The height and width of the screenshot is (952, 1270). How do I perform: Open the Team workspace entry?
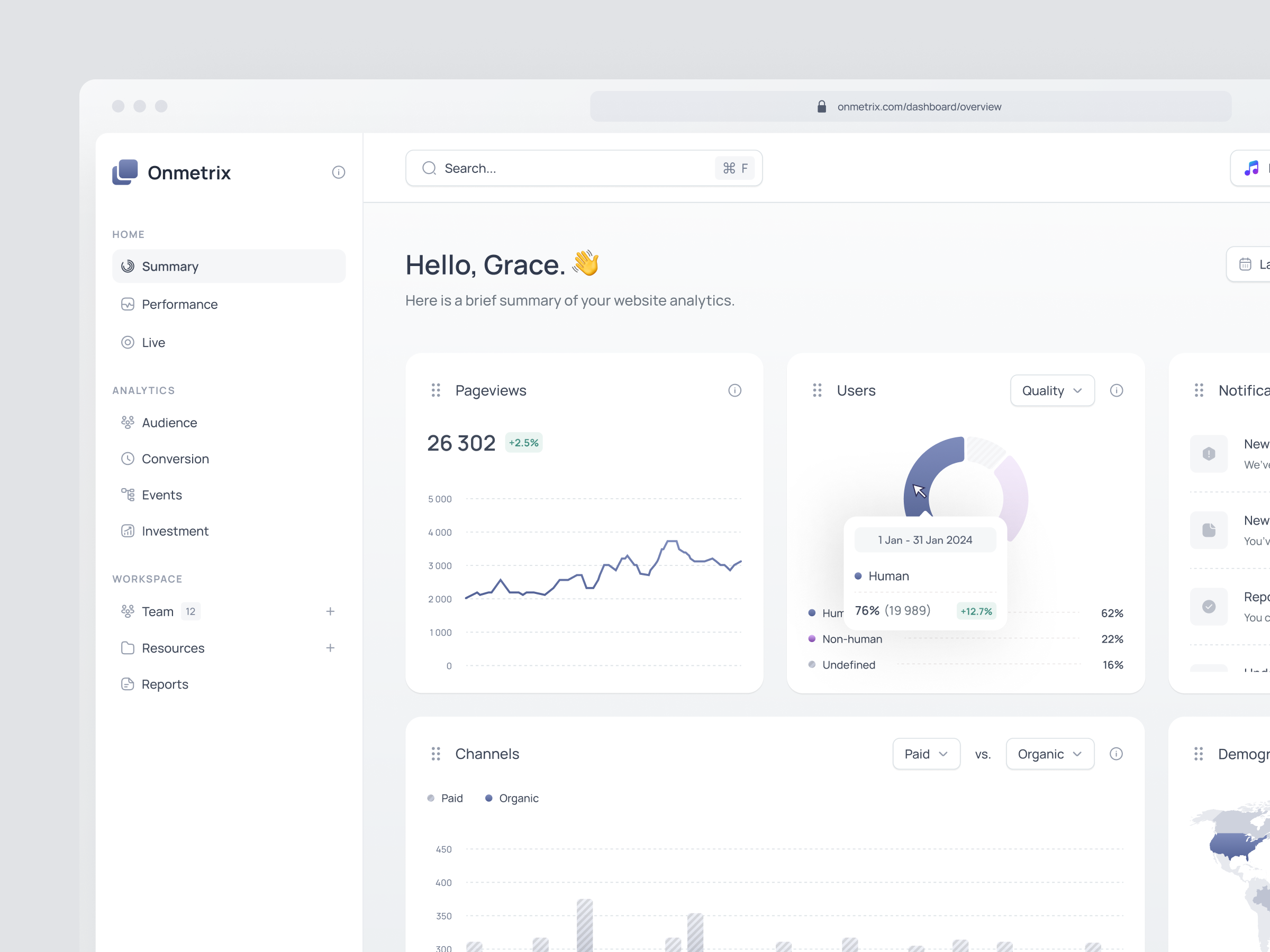[157, 611]
